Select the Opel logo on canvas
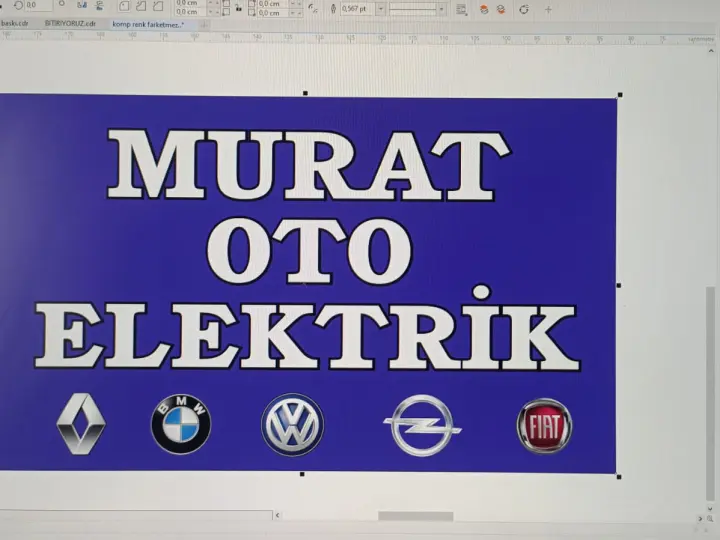Viewport: 720px width, 540px height. pyautogui.click(x=422, y=426)
